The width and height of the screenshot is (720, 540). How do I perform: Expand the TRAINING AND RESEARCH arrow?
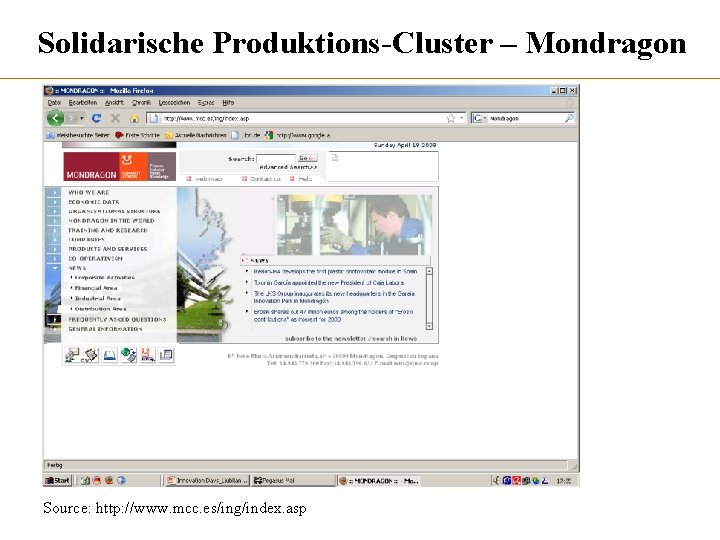tap(54, 230)
